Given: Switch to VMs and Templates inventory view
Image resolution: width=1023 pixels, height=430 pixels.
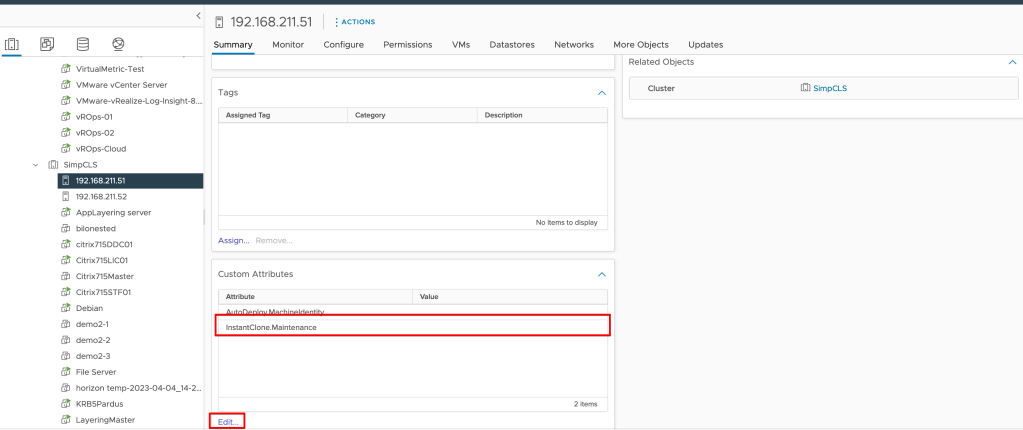Looking at the screenshot, I should click(x=47, y=44).
